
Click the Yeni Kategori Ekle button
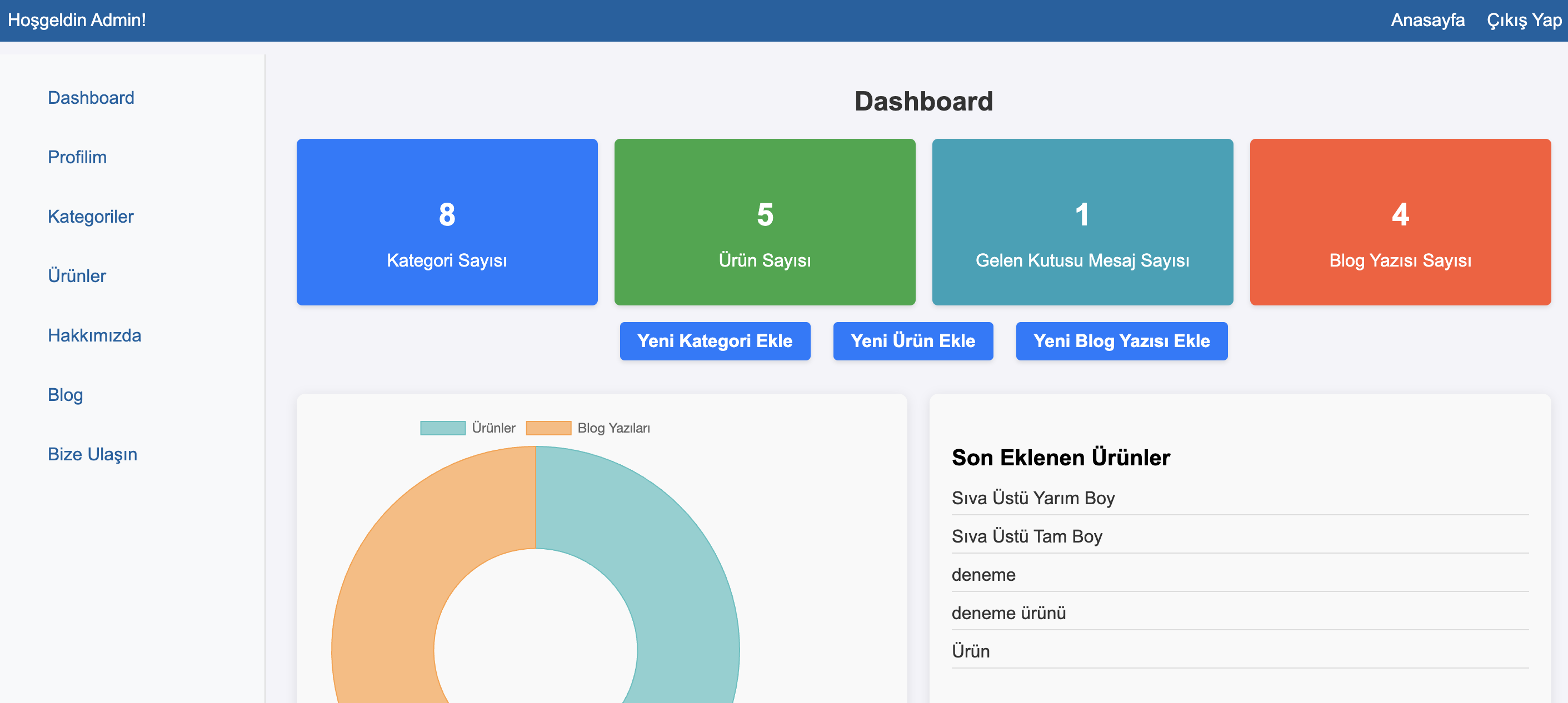[715, 341]
